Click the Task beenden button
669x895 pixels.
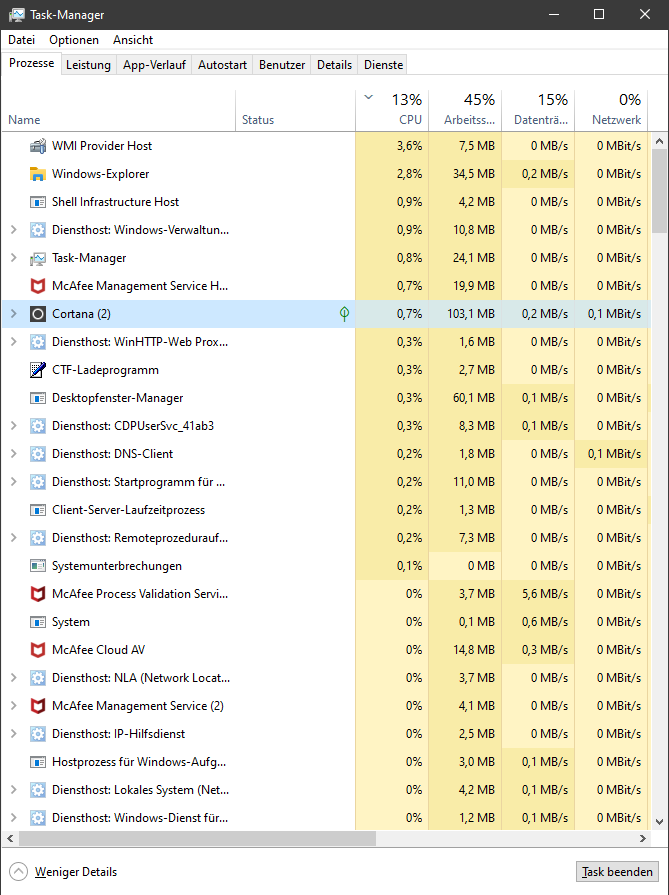coord(617,872)
